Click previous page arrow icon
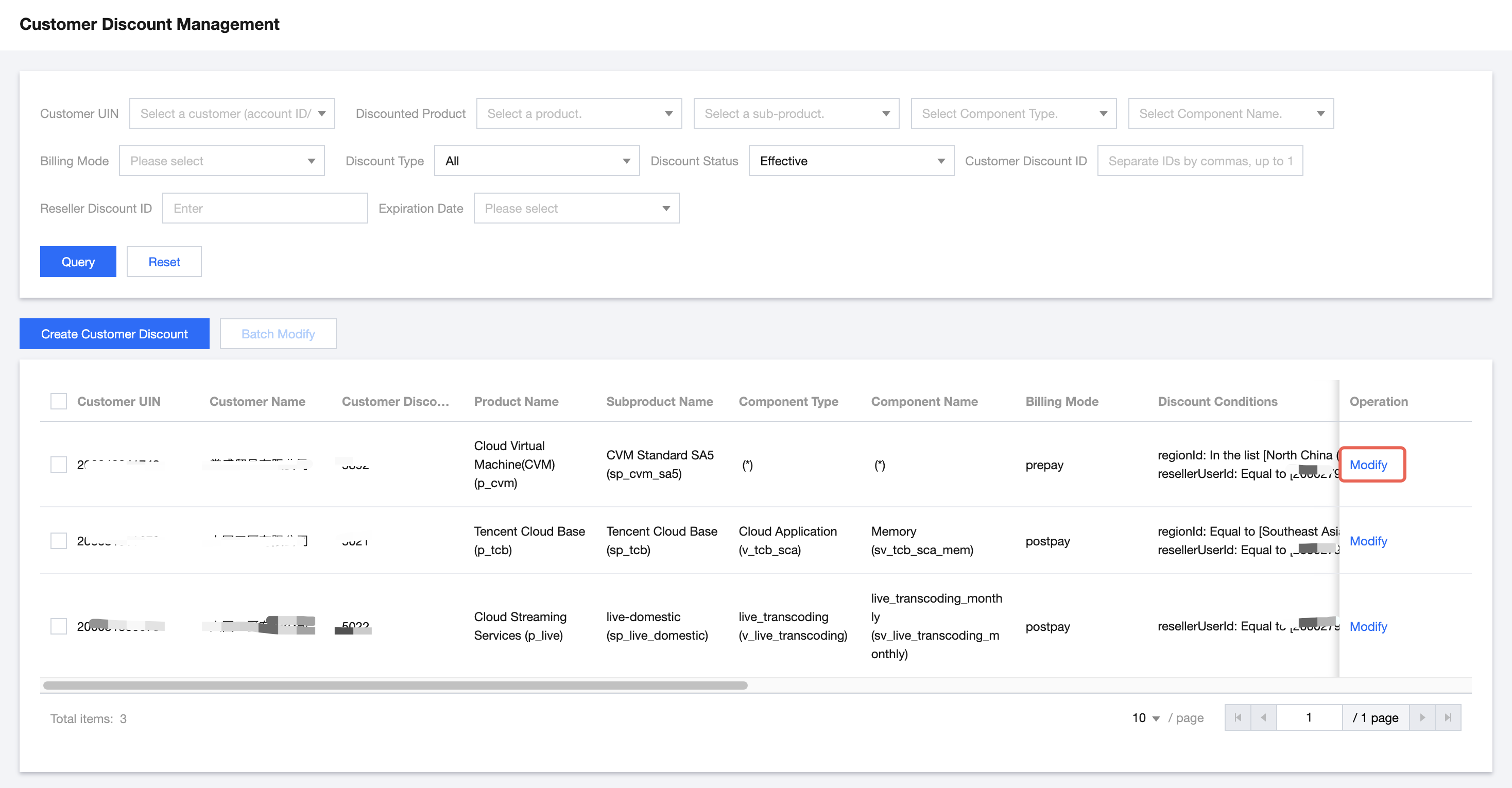Screen dimensions: 1512x788 (x=1263, y=717)
